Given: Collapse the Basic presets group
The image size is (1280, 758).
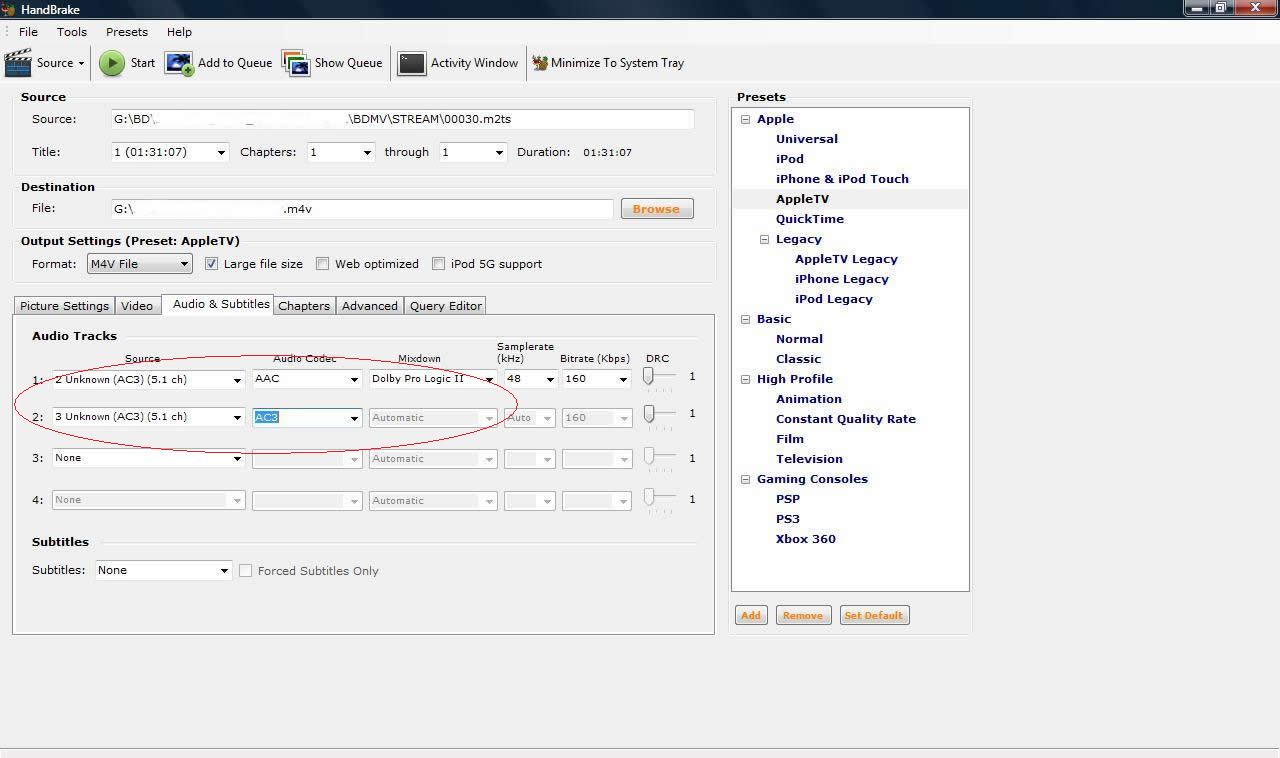Looking at the screenshot, I should tap(745, 319).
